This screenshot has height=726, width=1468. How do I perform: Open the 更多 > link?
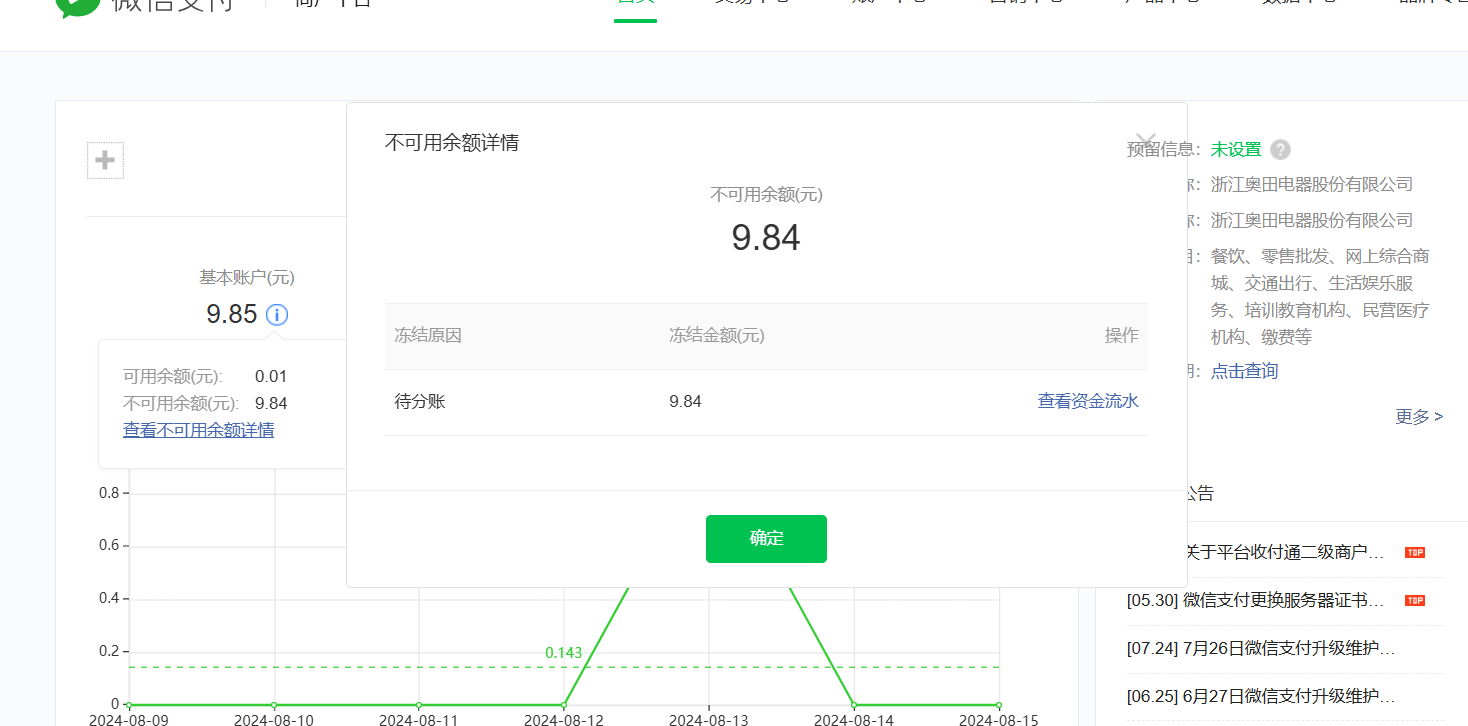point(1419,416)
